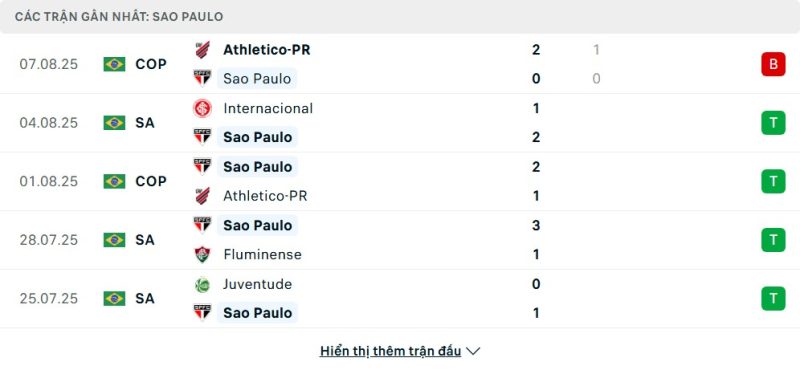Viewport: 800px width, 374px height.
Task: Click the SA competition label on 28.07.25
Action: (x=145, y=240)
